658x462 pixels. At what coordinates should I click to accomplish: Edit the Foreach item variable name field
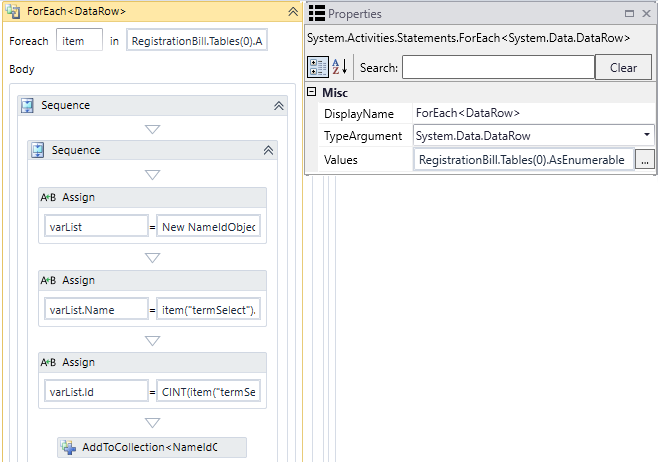(x=79, y=41)
